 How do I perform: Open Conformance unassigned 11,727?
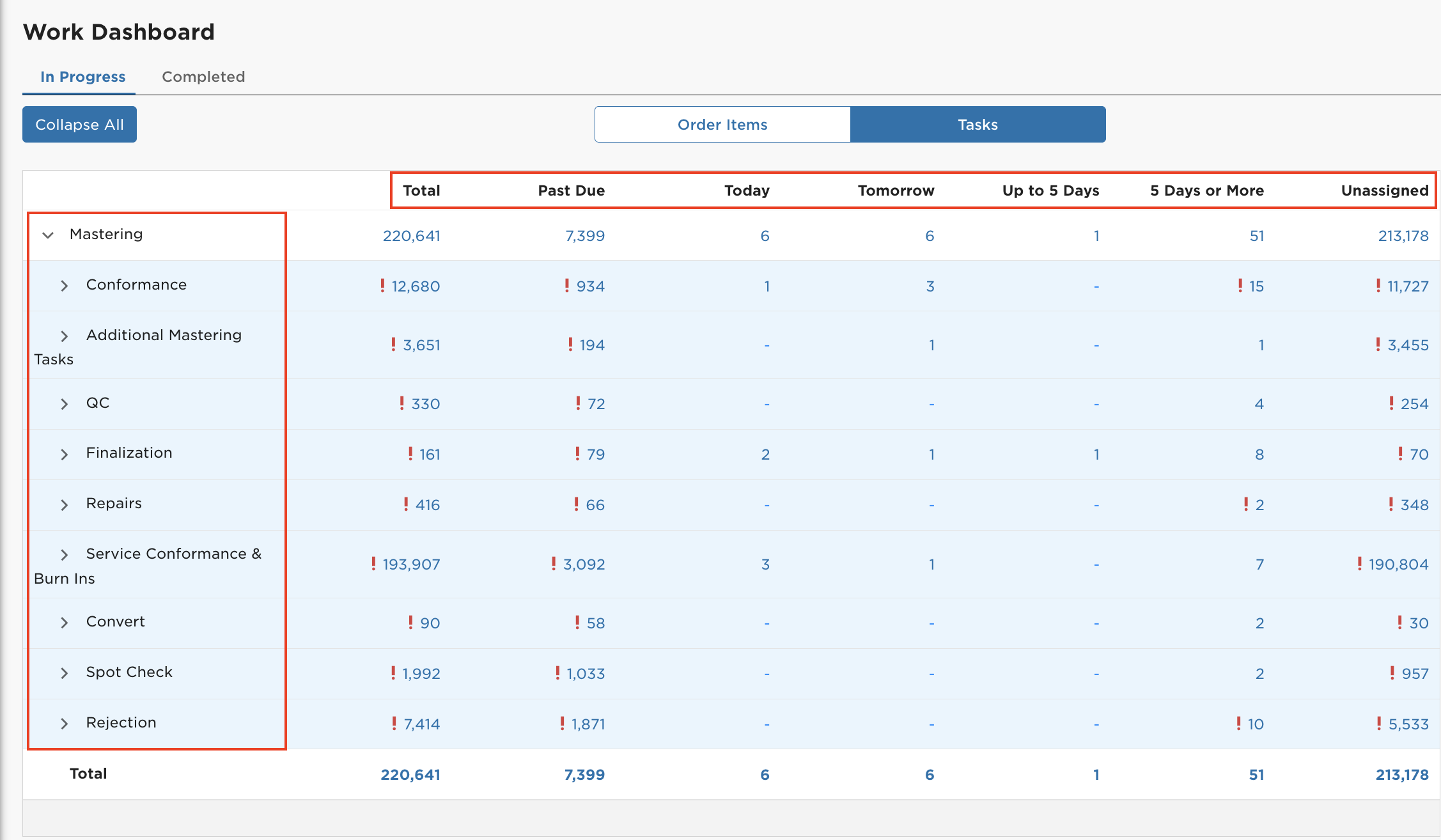1408,286
